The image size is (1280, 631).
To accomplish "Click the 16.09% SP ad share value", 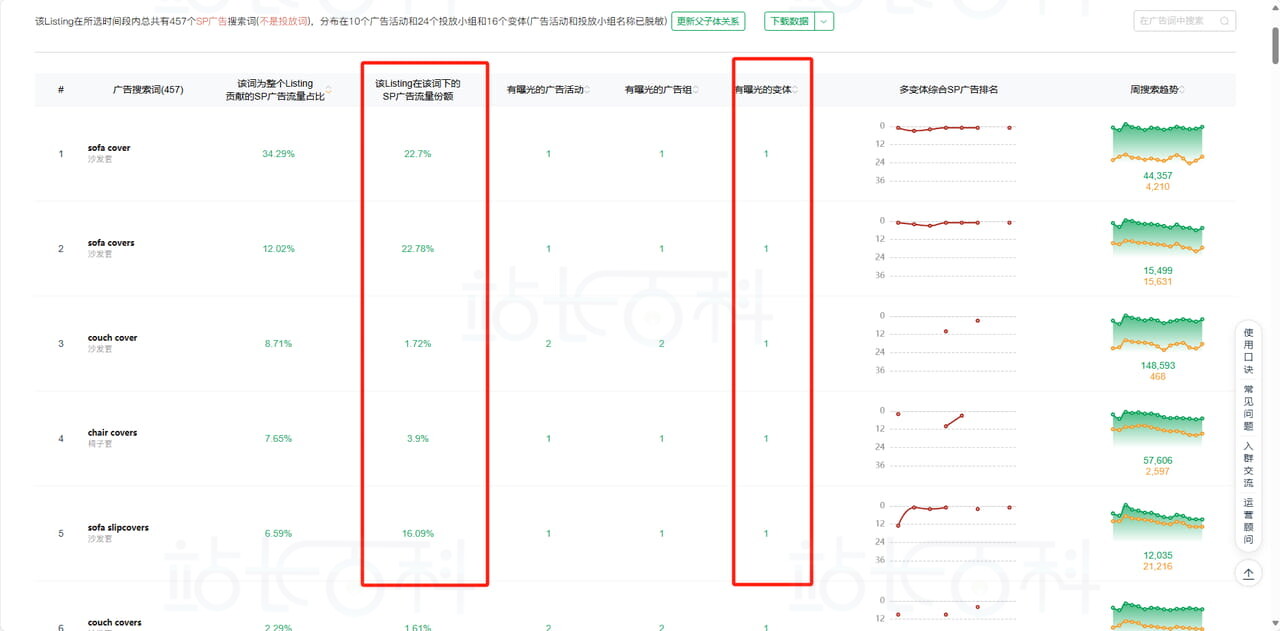I will pos(418,534).
